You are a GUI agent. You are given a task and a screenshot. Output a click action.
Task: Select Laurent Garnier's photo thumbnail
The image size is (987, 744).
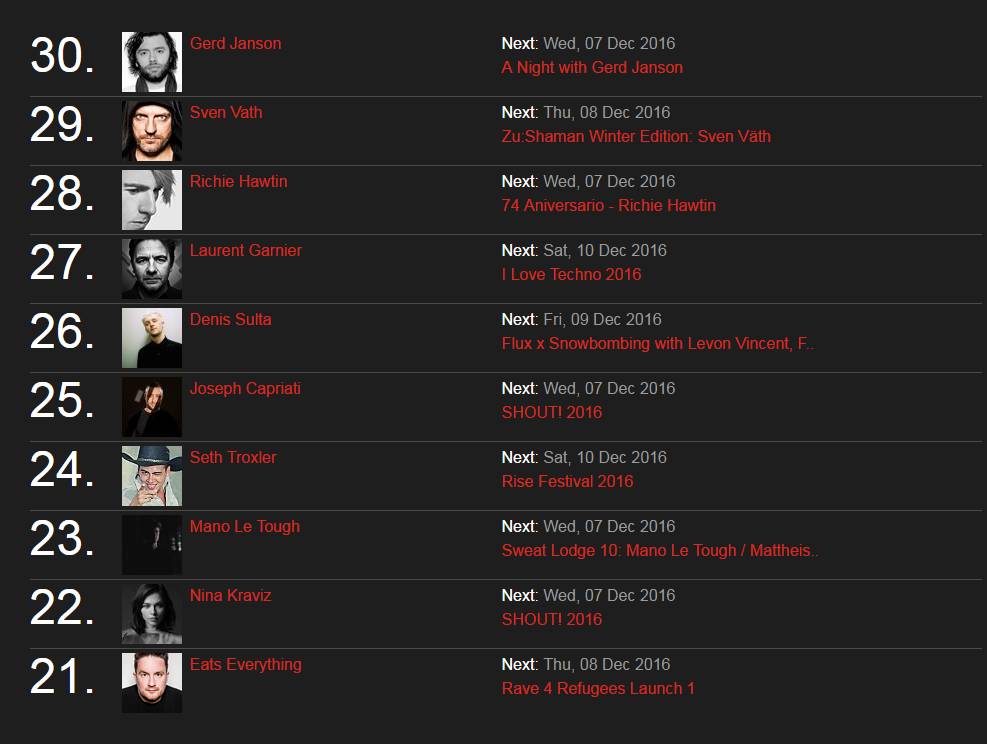(x=152, y=269)
